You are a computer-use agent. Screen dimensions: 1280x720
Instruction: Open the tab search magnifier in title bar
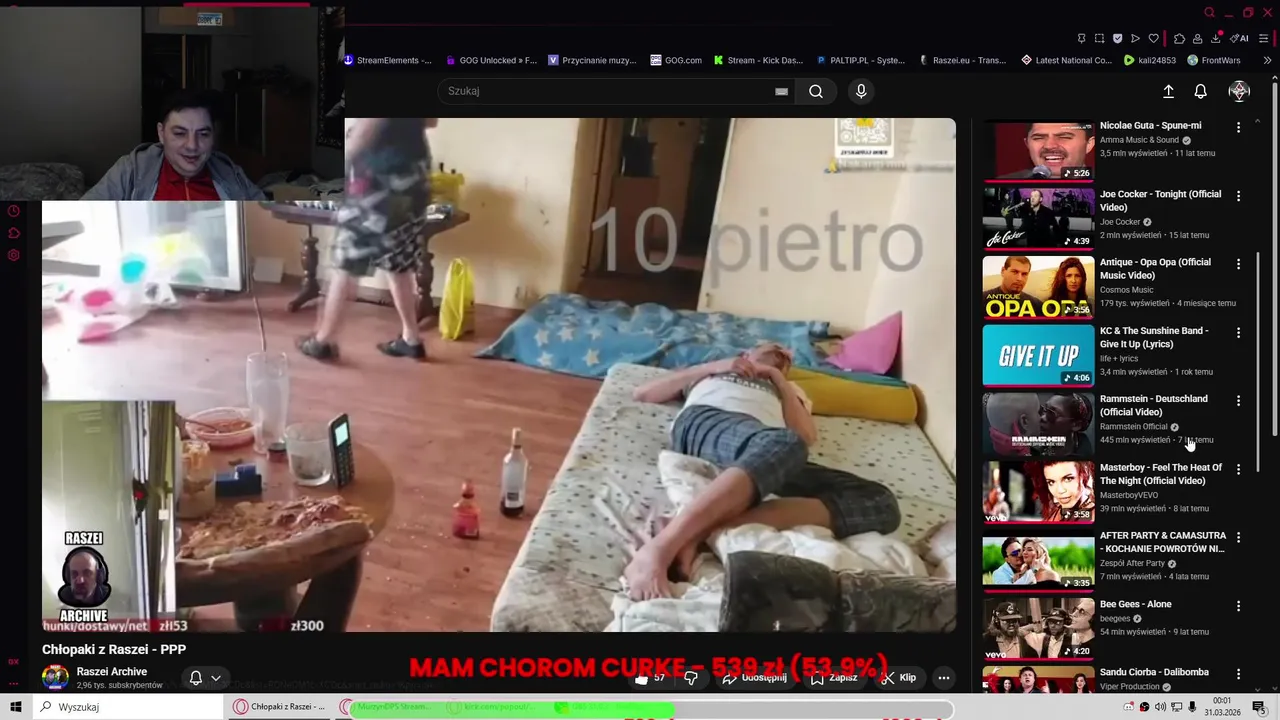pyautogui.click(x=1209, y=13)
